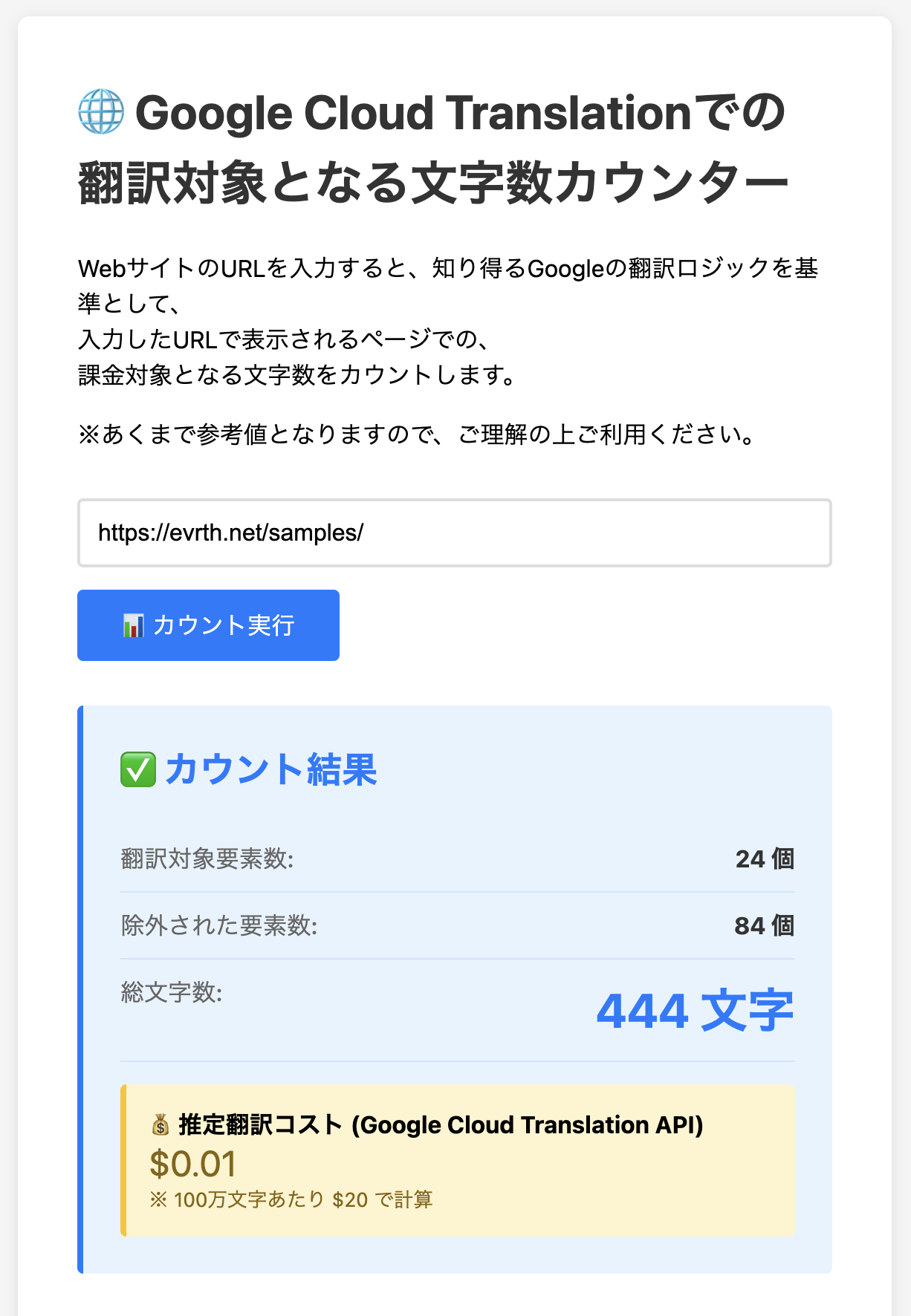Screen dimensions: 911x1316
Task: Click the 除外された要素数 label
Action: coord(219,925)
